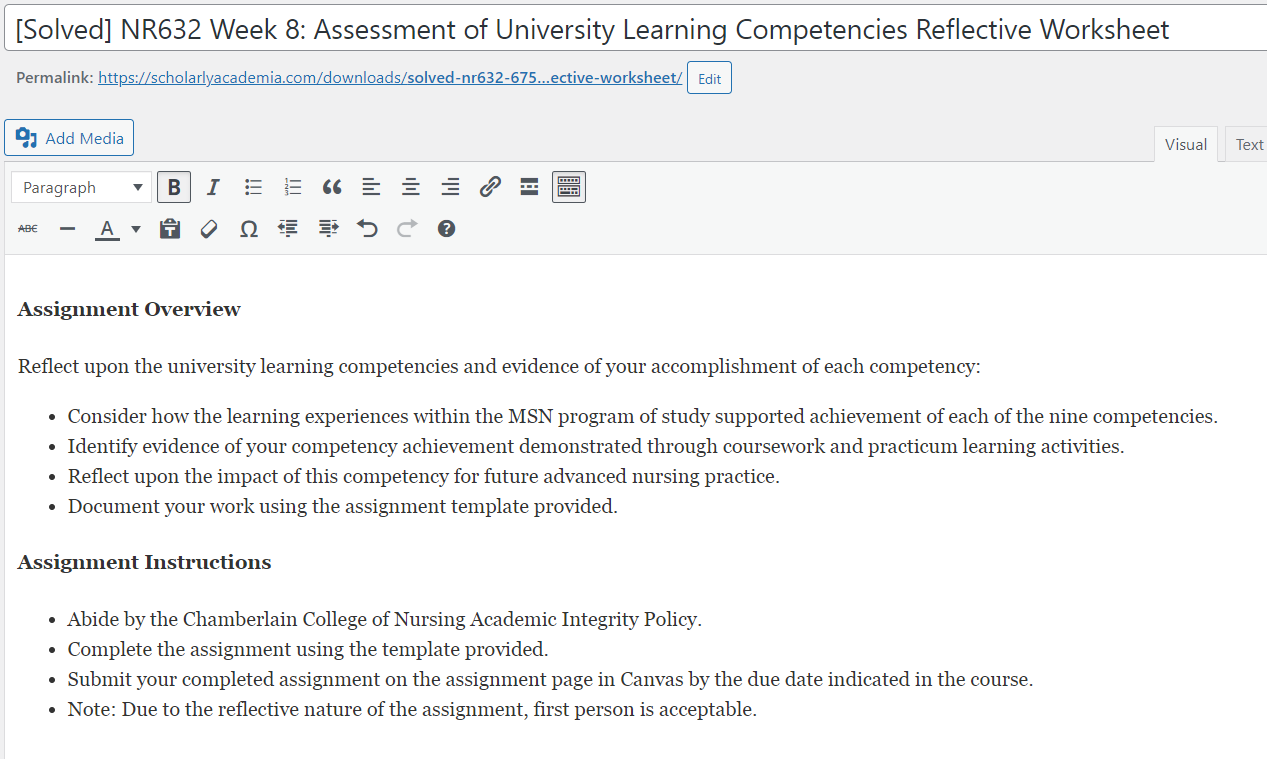1267x759 pixels.
Task: Click the Paste as text icon
Action: [170, 229]
